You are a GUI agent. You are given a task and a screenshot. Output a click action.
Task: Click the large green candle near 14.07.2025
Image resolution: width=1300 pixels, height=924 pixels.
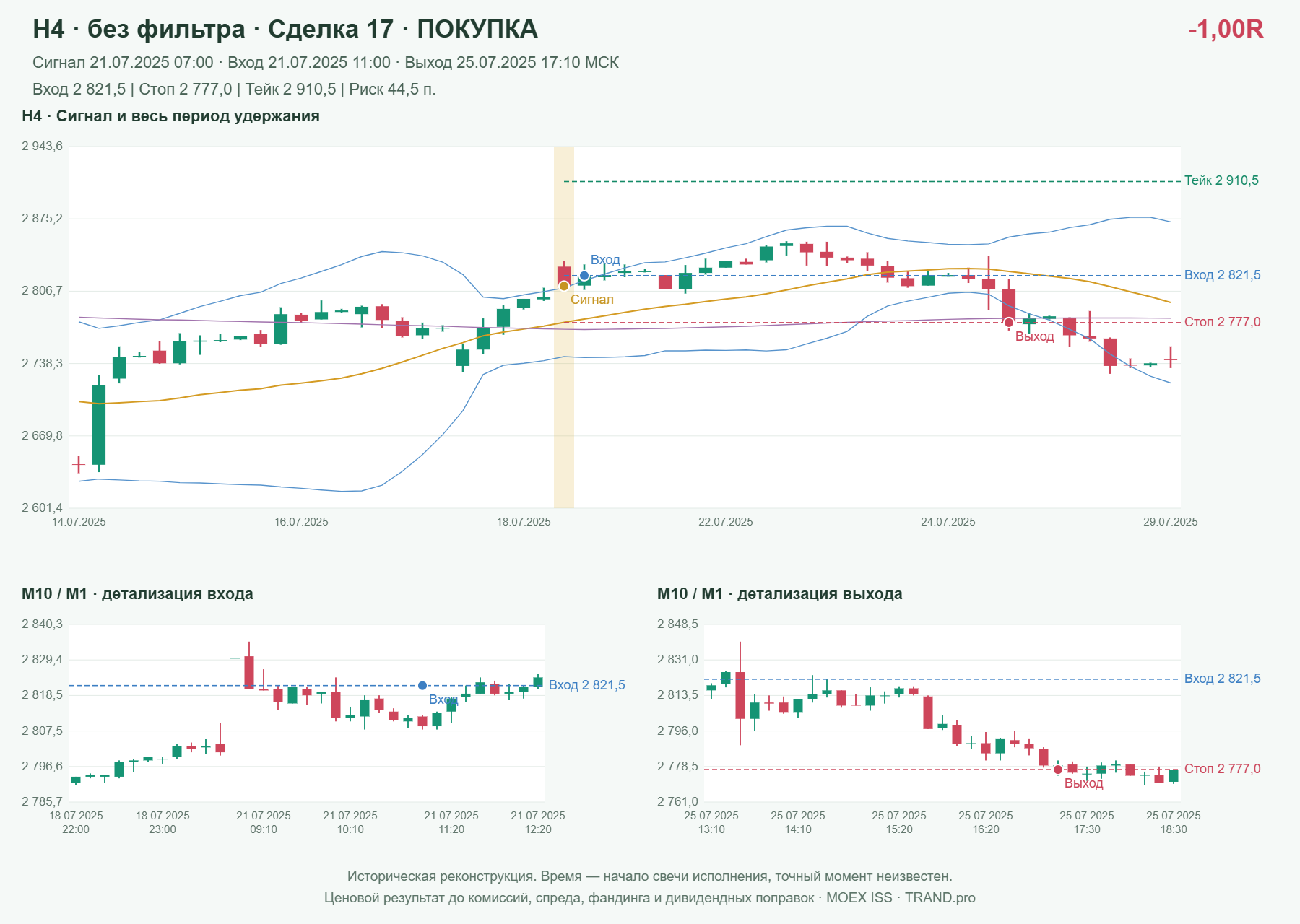point(99,424)
